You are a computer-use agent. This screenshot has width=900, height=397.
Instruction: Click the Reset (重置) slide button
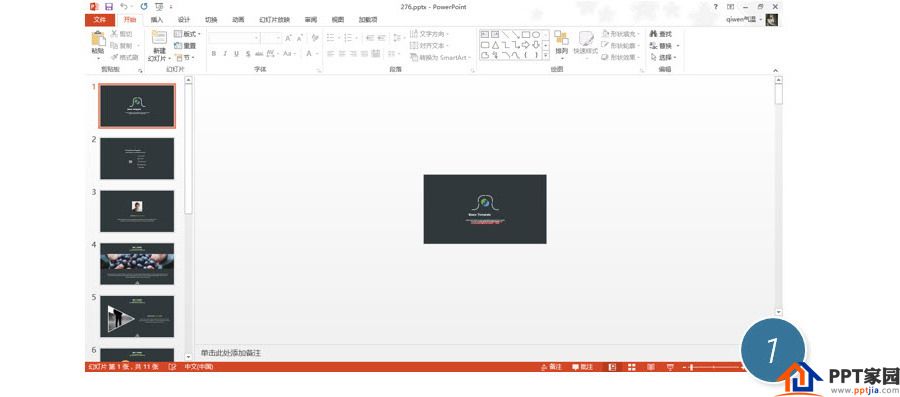coord(185,46)
